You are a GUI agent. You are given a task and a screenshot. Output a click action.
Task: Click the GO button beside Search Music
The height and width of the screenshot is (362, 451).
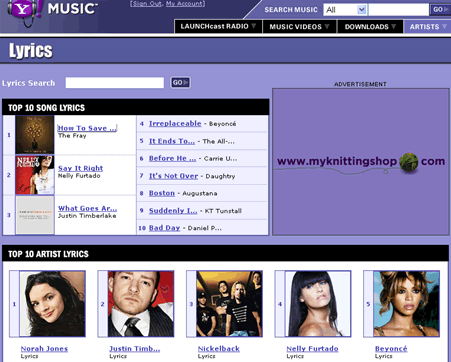point(440,10)
